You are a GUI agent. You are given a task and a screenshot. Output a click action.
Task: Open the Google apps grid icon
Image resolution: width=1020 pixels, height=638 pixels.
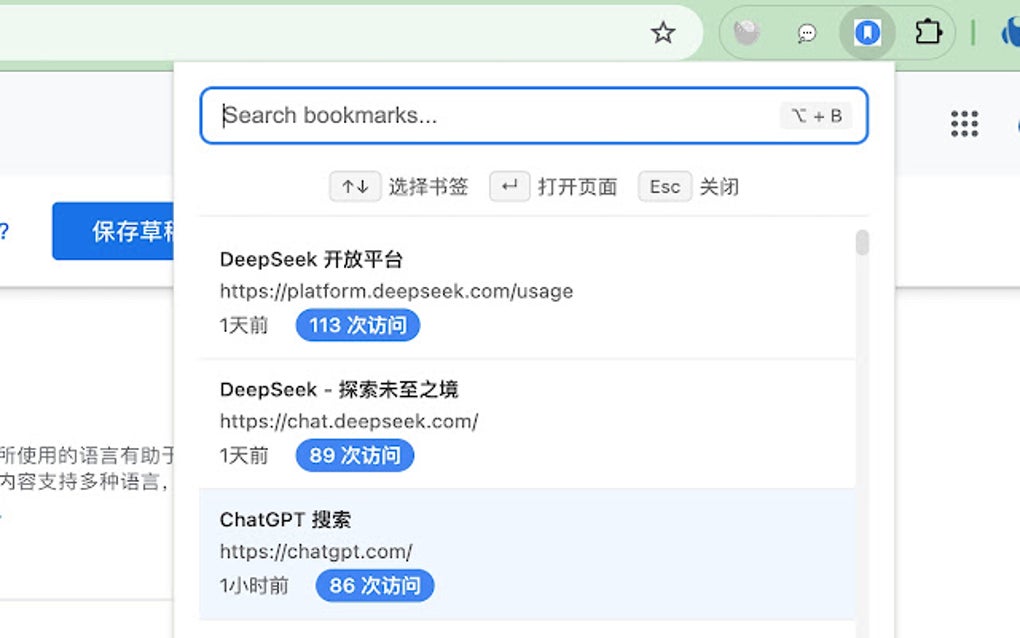[964, 124]
